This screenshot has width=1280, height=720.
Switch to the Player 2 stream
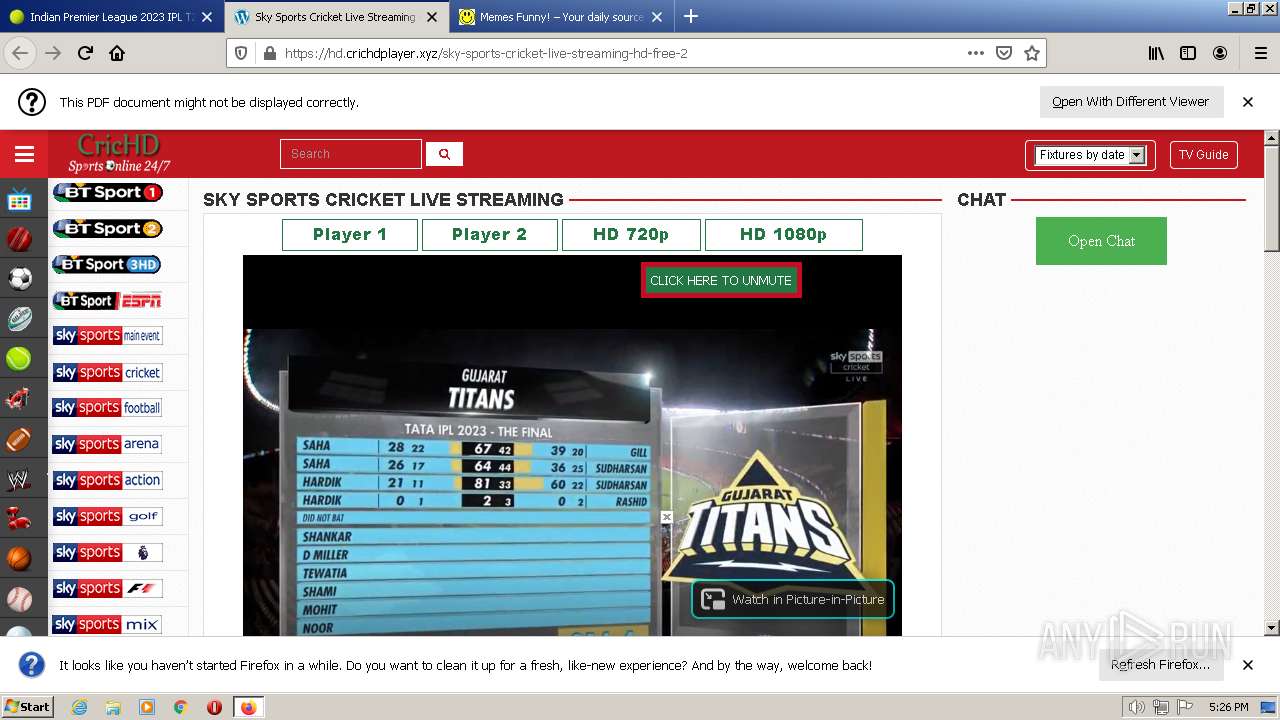[x=489, y=234]
